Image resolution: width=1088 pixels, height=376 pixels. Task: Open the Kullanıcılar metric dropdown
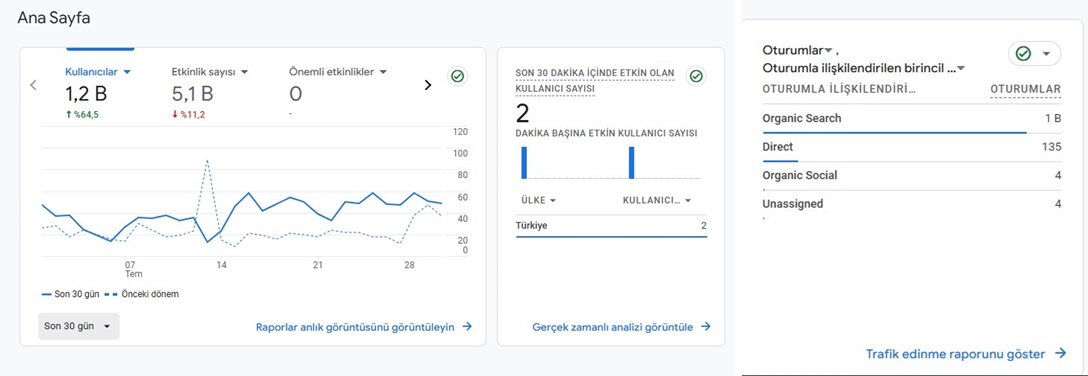[99, 71]
